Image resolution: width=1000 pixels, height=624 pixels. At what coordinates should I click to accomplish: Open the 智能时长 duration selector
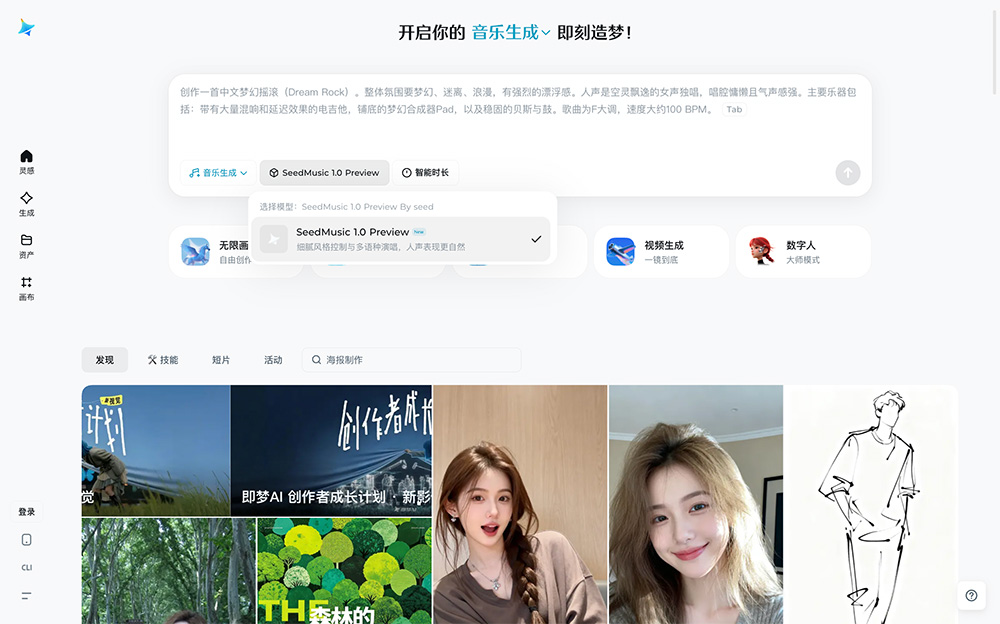click(x=425, y=173)
